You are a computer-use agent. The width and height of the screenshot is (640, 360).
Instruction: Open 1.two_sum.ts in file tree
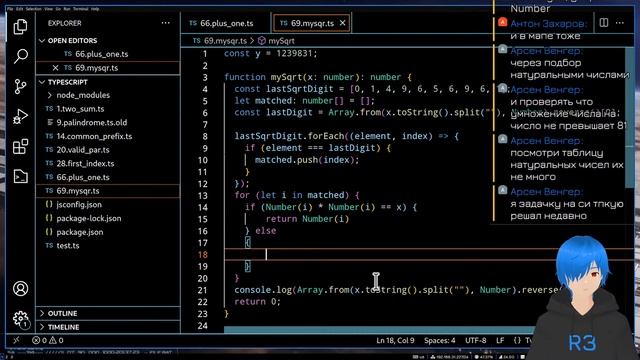pyautogui.click(x=108, y=109)
